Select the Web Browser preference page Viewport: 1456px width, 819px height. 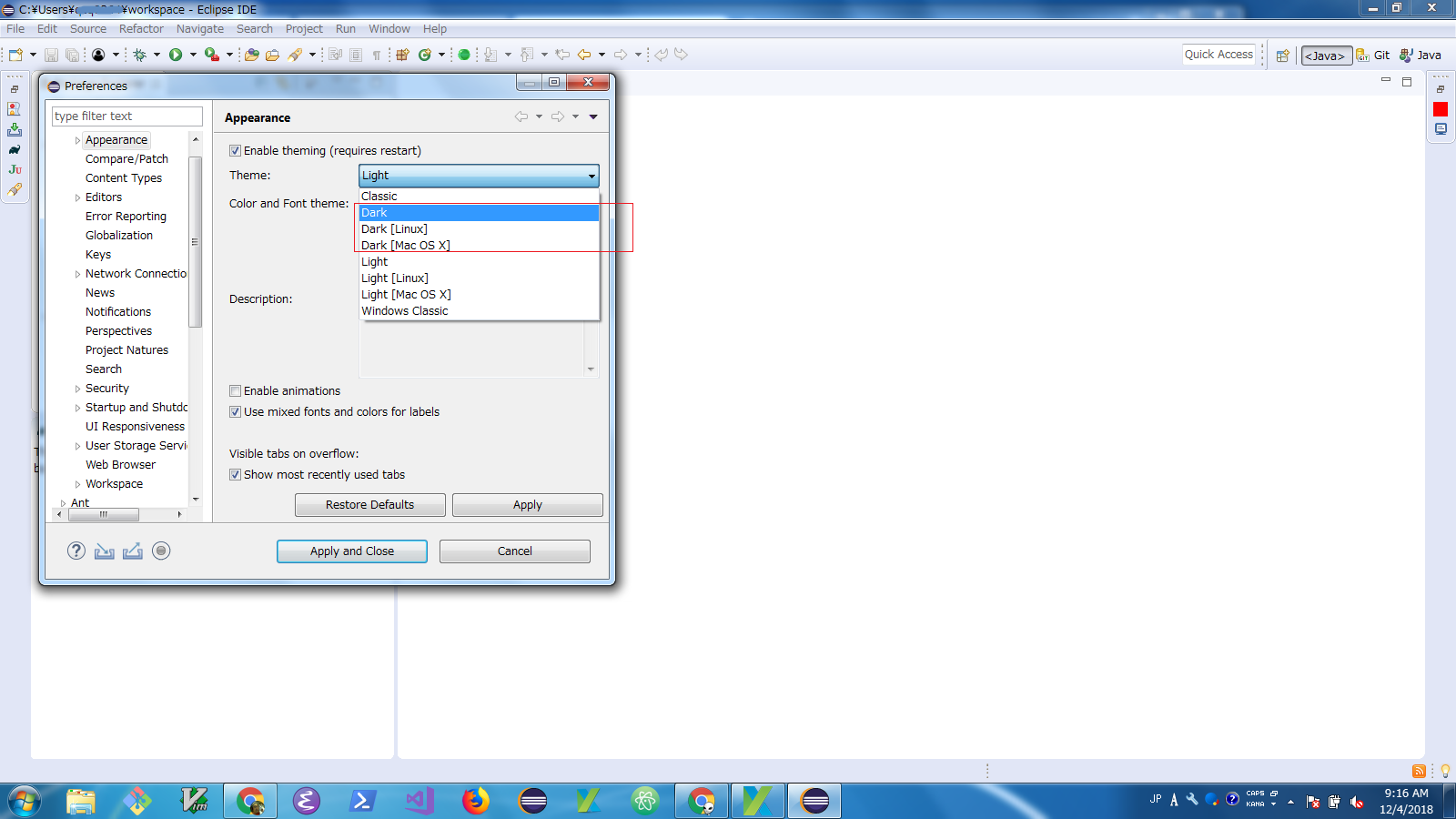[x=121, y=465]
